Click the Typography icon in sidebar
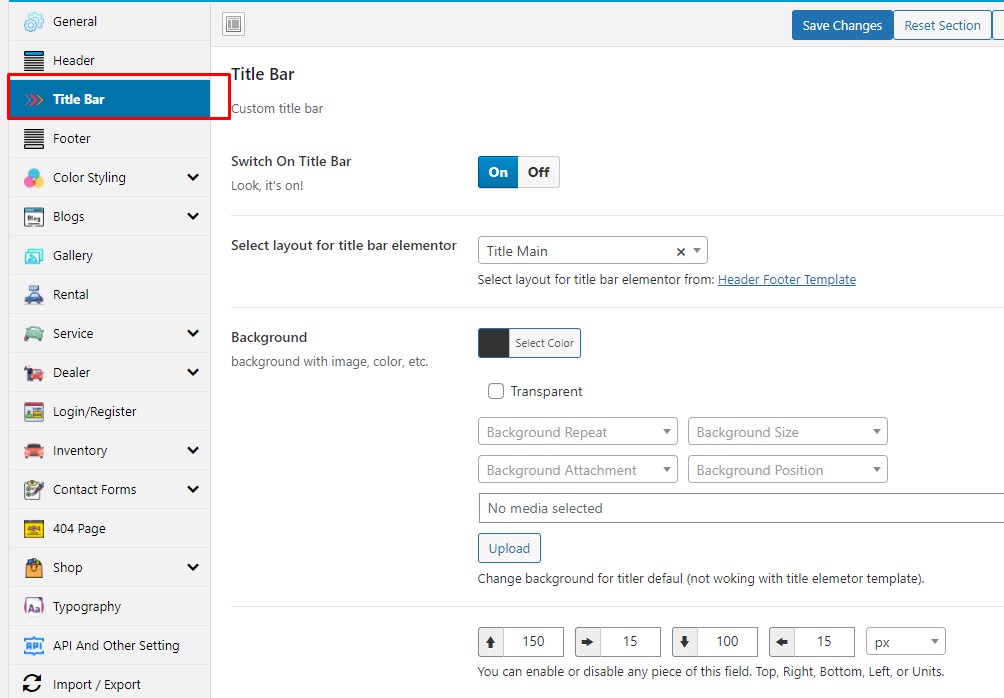 (34, 607)
